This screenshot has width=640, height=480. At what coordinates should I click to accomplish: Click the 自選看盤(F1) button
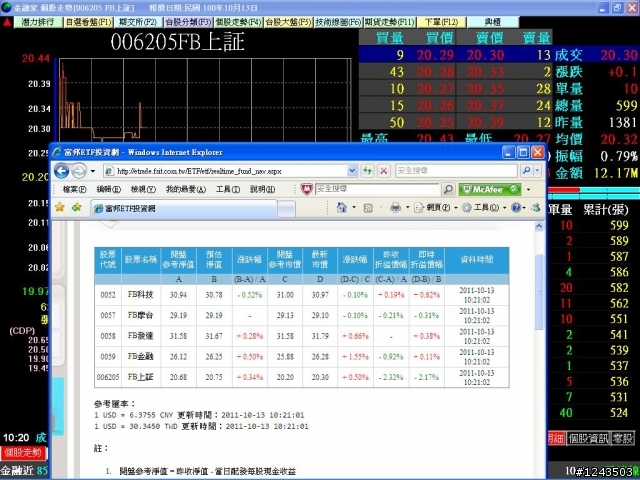click(89, 22)
